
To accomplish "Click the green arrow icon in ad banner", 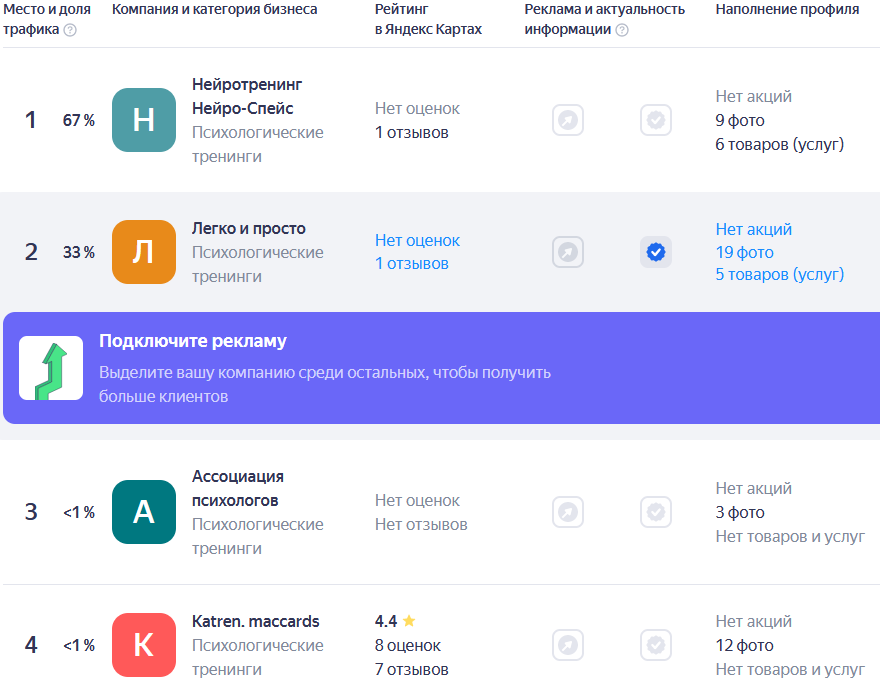I will click(51, 368).
